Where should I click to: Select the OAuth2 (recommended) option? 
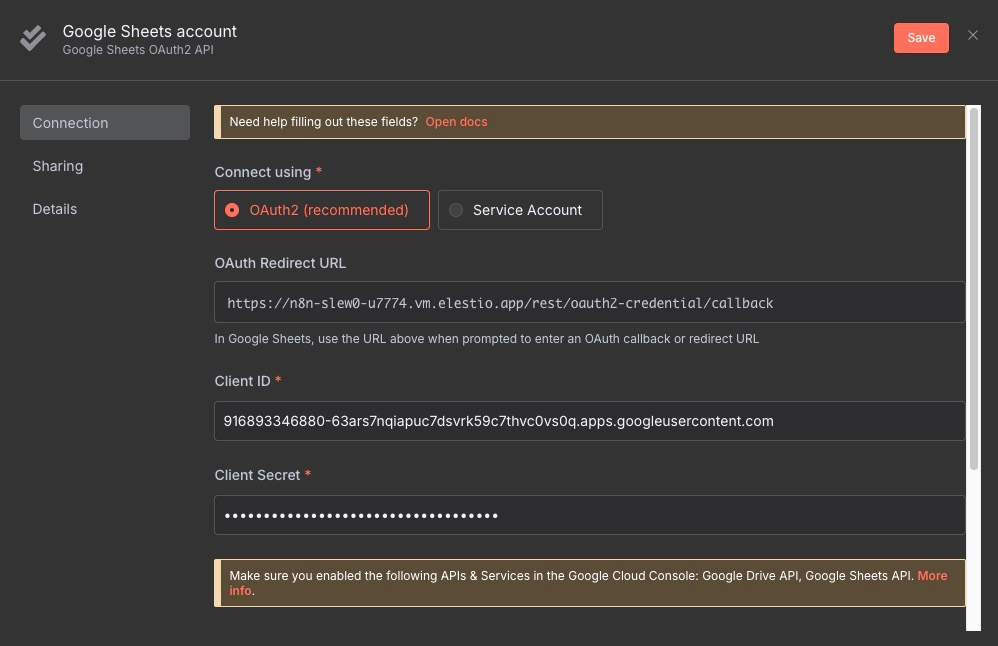tap(321, 210)
